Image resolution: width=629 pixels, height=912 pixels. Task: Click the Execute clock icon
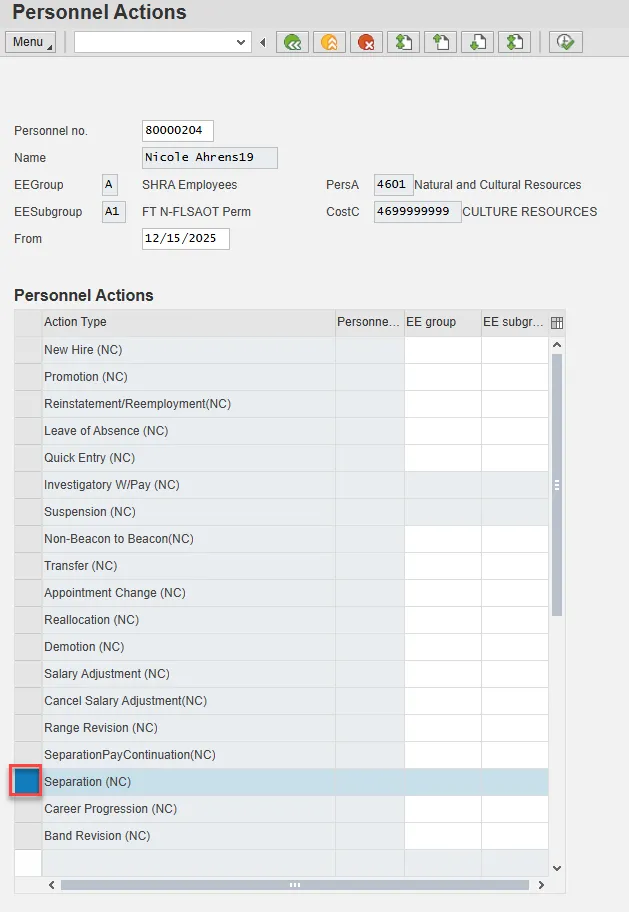(x=565, y=42)
